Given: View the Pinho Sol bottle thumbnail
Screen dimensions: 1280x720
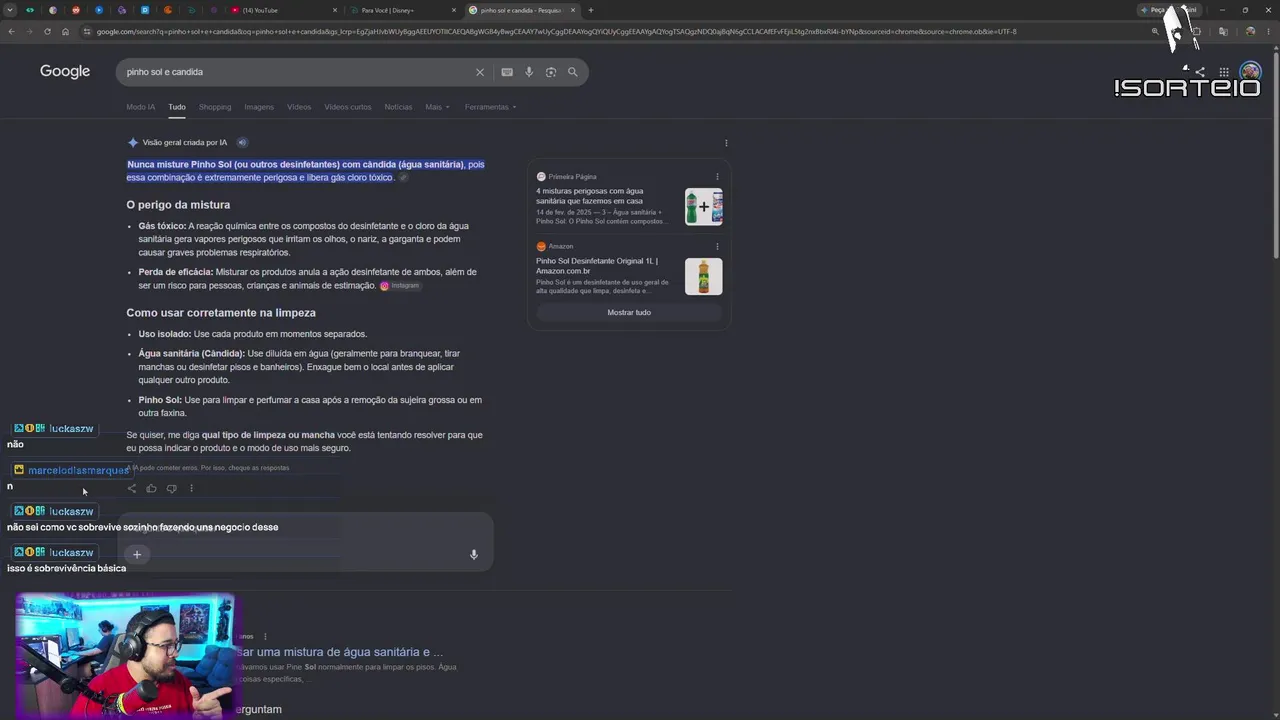Looking at the screenshot, I should click(x=703, y=277).
